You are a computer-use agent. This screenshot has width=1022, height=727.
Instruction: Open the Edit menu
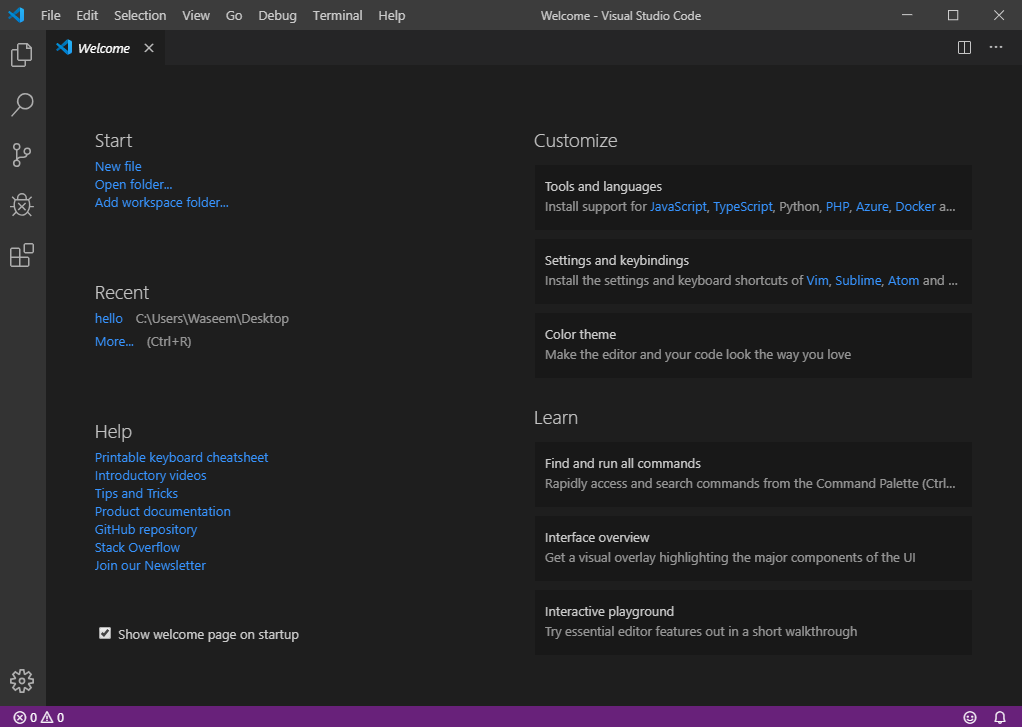(x=87, y=16)
